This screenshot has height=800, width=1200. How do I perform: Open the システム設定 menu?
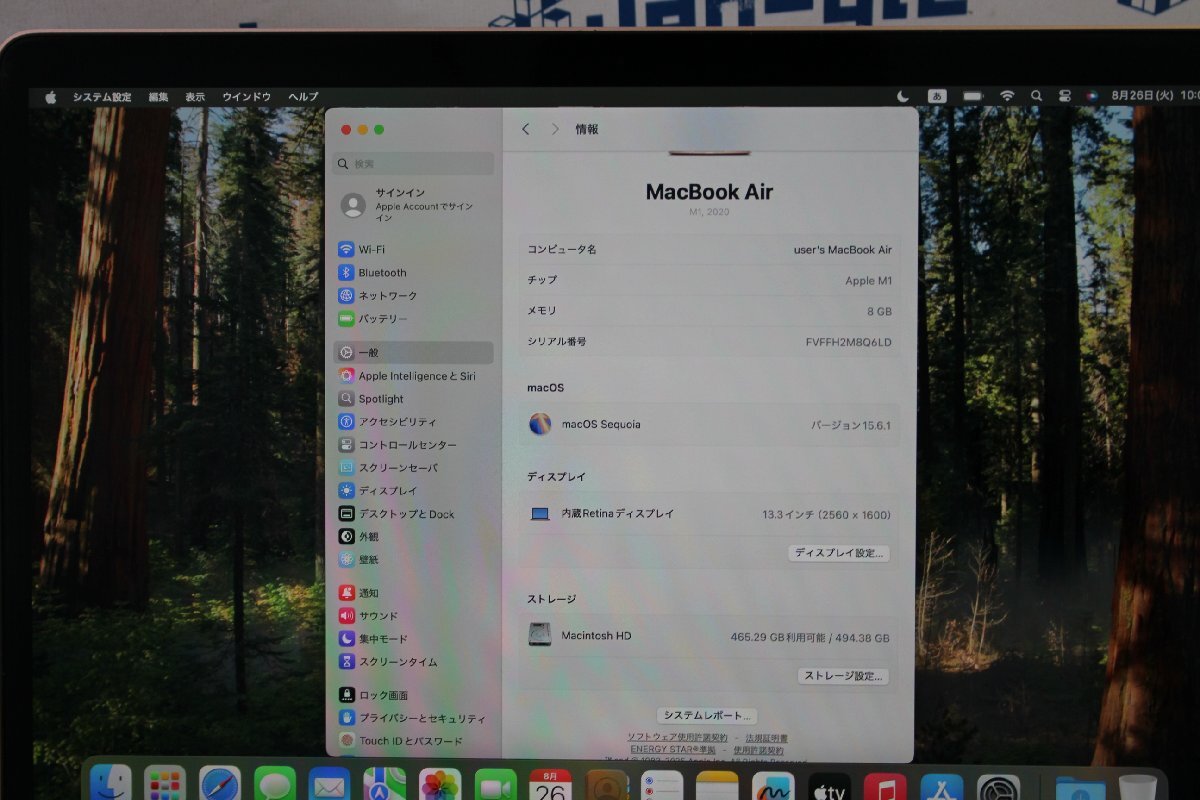(x=102, y=97)
